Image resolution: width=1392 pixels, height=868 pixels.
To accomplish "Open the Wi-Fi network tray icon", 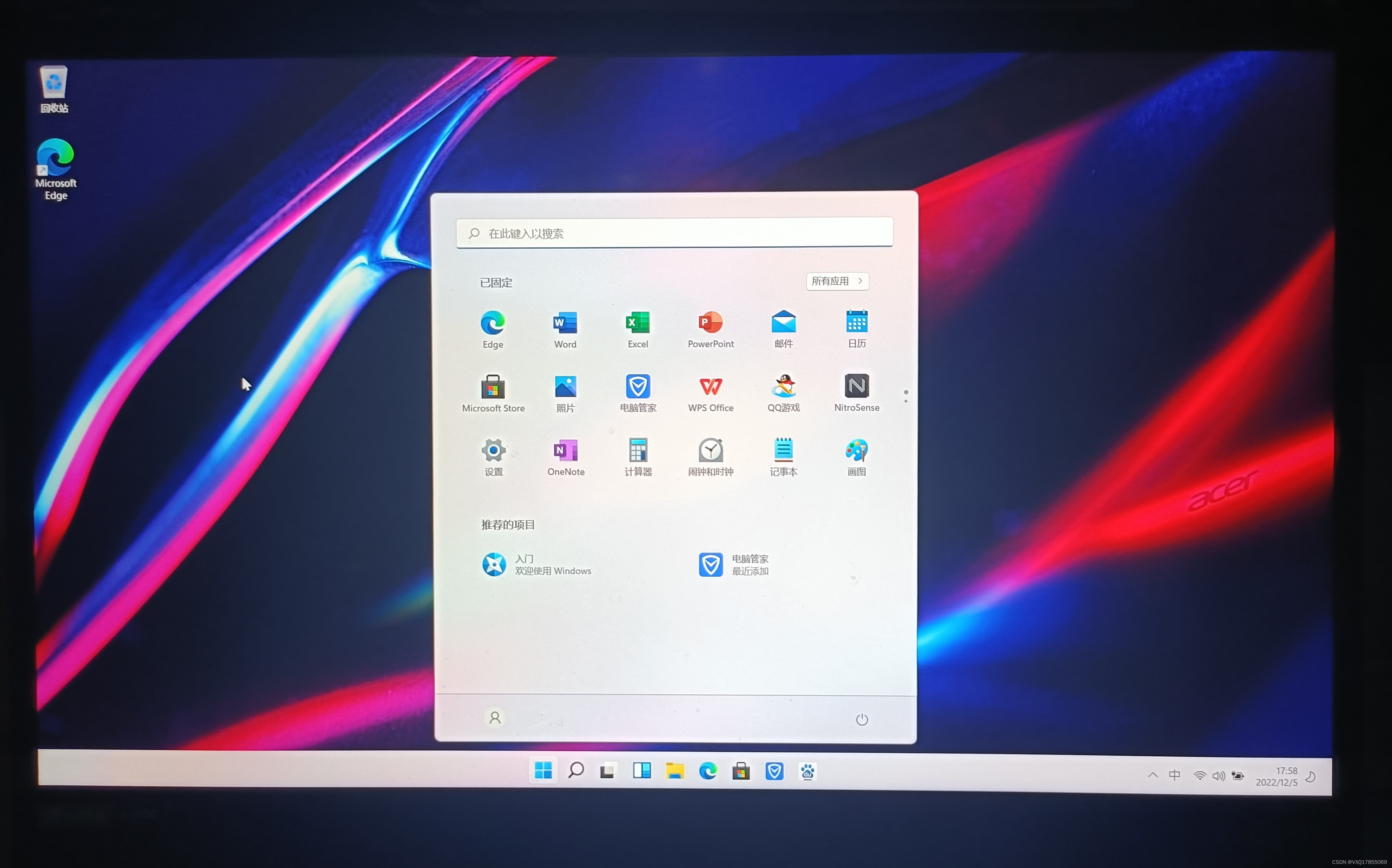I will pos(1199,776).
